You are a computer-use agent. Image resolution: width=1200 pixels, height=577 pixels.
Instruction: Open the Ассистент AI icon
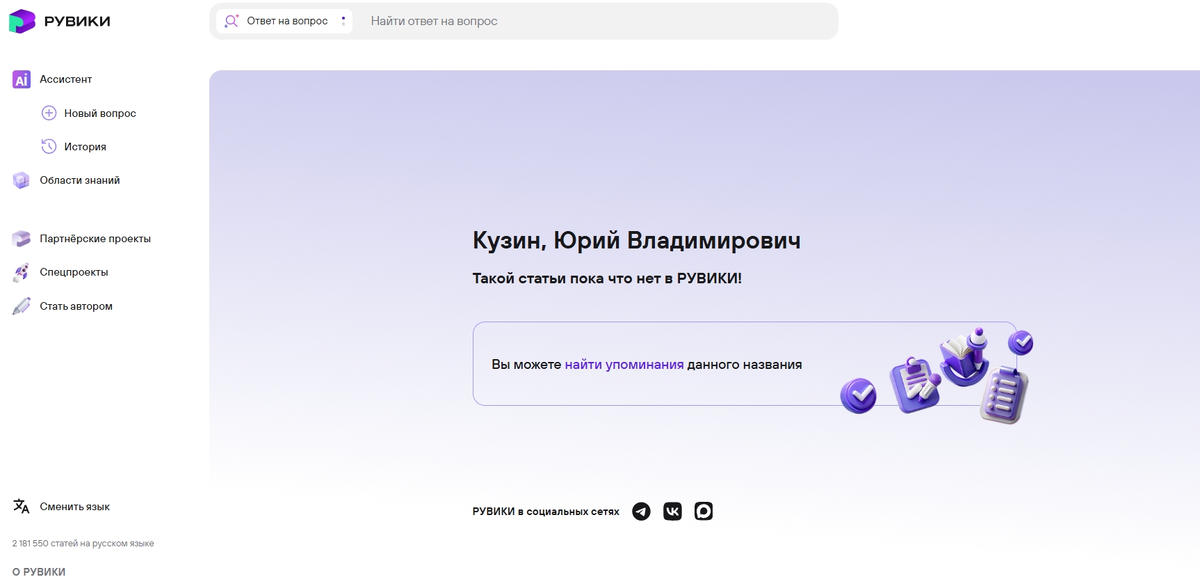pos(21,79)
